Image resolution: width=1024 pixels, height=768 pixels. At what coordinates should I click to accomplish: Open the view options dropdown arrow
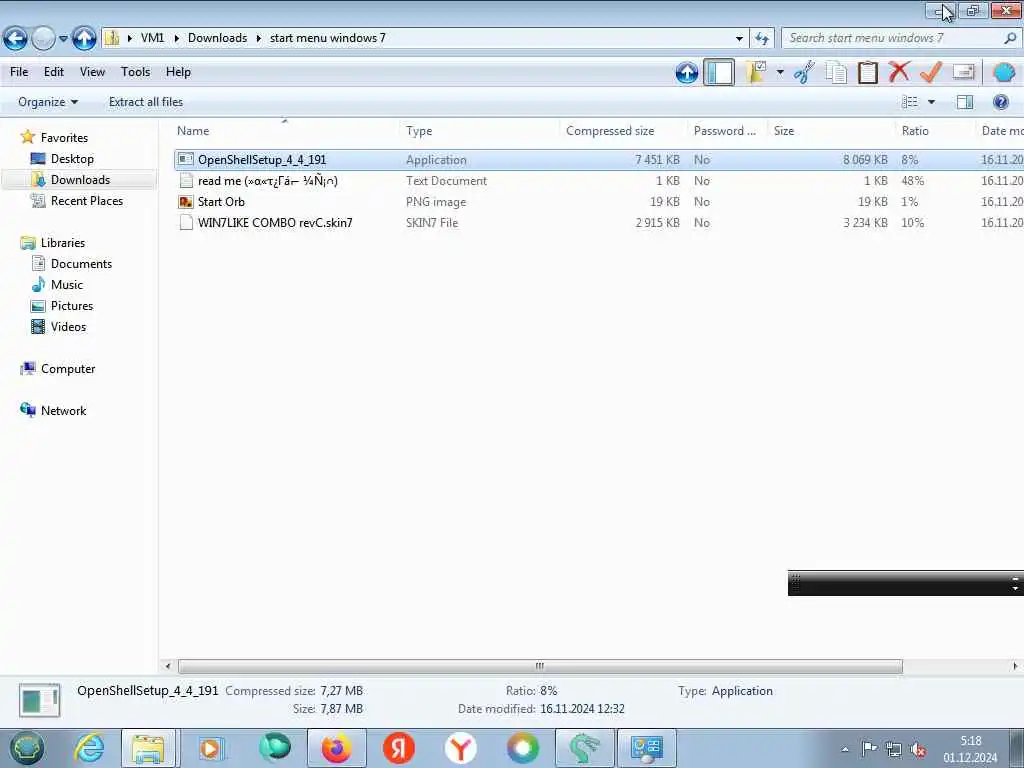(x=931, y=102)
